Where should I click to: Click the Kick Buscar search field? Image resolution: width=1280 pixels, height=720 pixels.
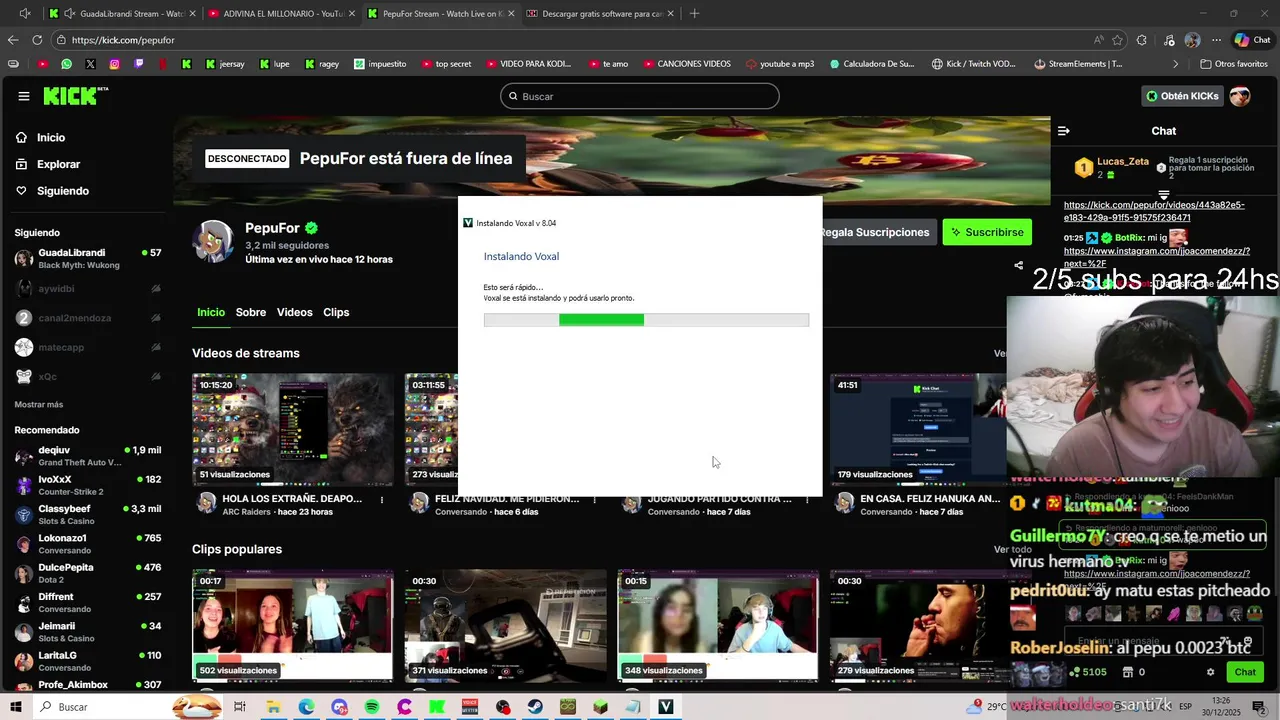(640, 96)
